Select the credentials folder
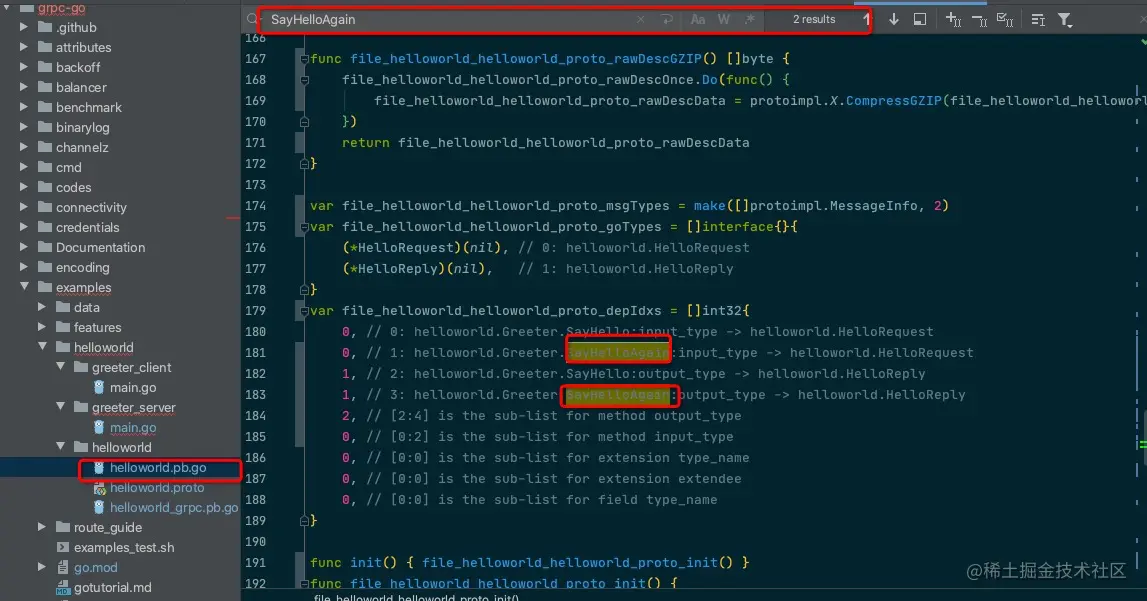 [x=87, y=227]
